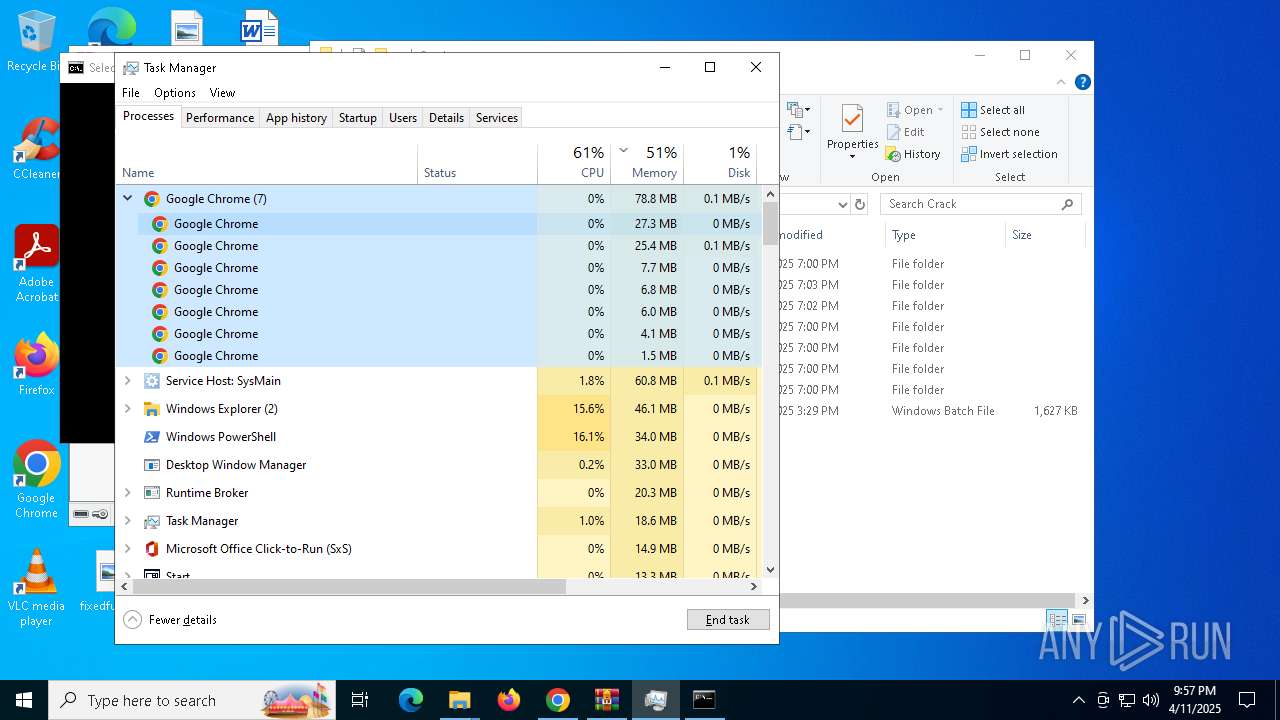Collapse the Google Chrome (7) process group
Screen dimensions: 1280x720
click(x=127, y=198)
